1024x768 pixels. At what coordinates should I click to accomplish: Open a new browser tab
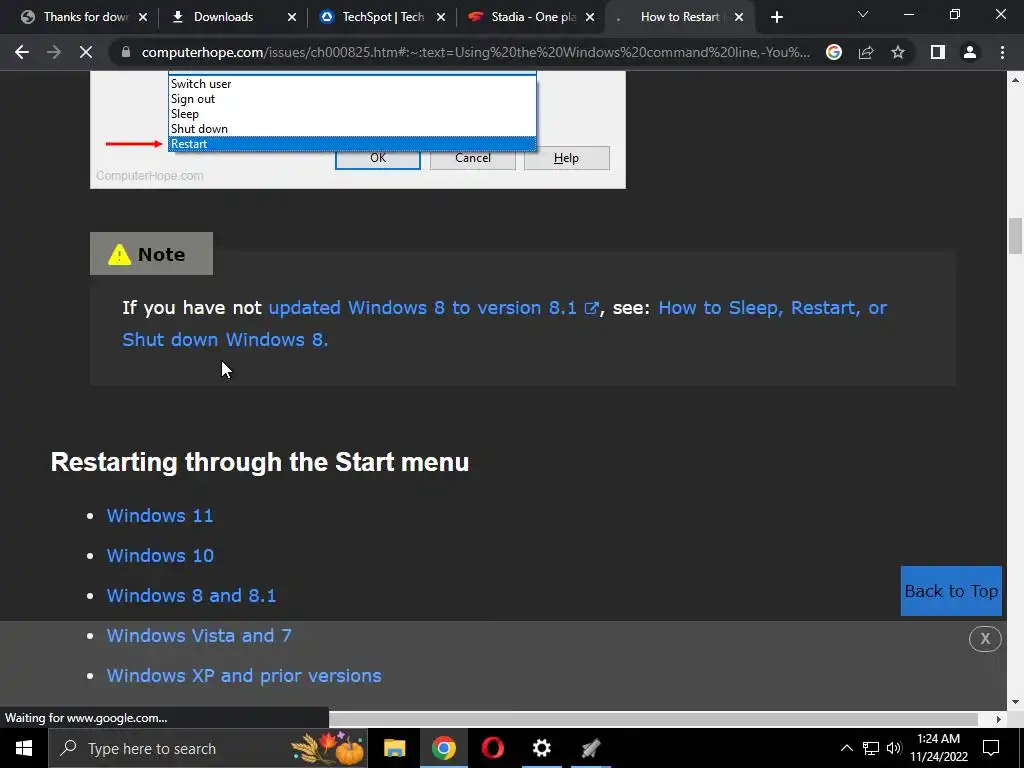tap(776, 17)
